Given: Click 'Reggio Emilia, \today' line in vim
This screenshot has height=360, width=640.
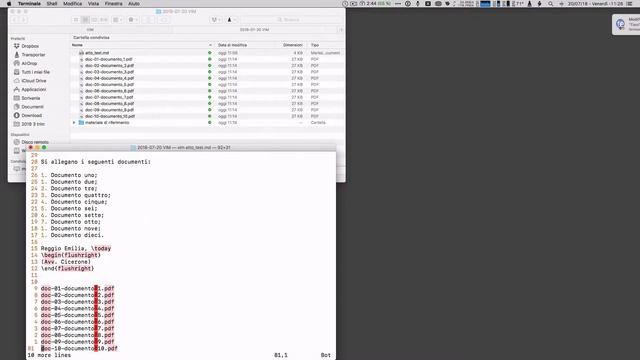Looking at the screenshot, I should tap(76, 249).
